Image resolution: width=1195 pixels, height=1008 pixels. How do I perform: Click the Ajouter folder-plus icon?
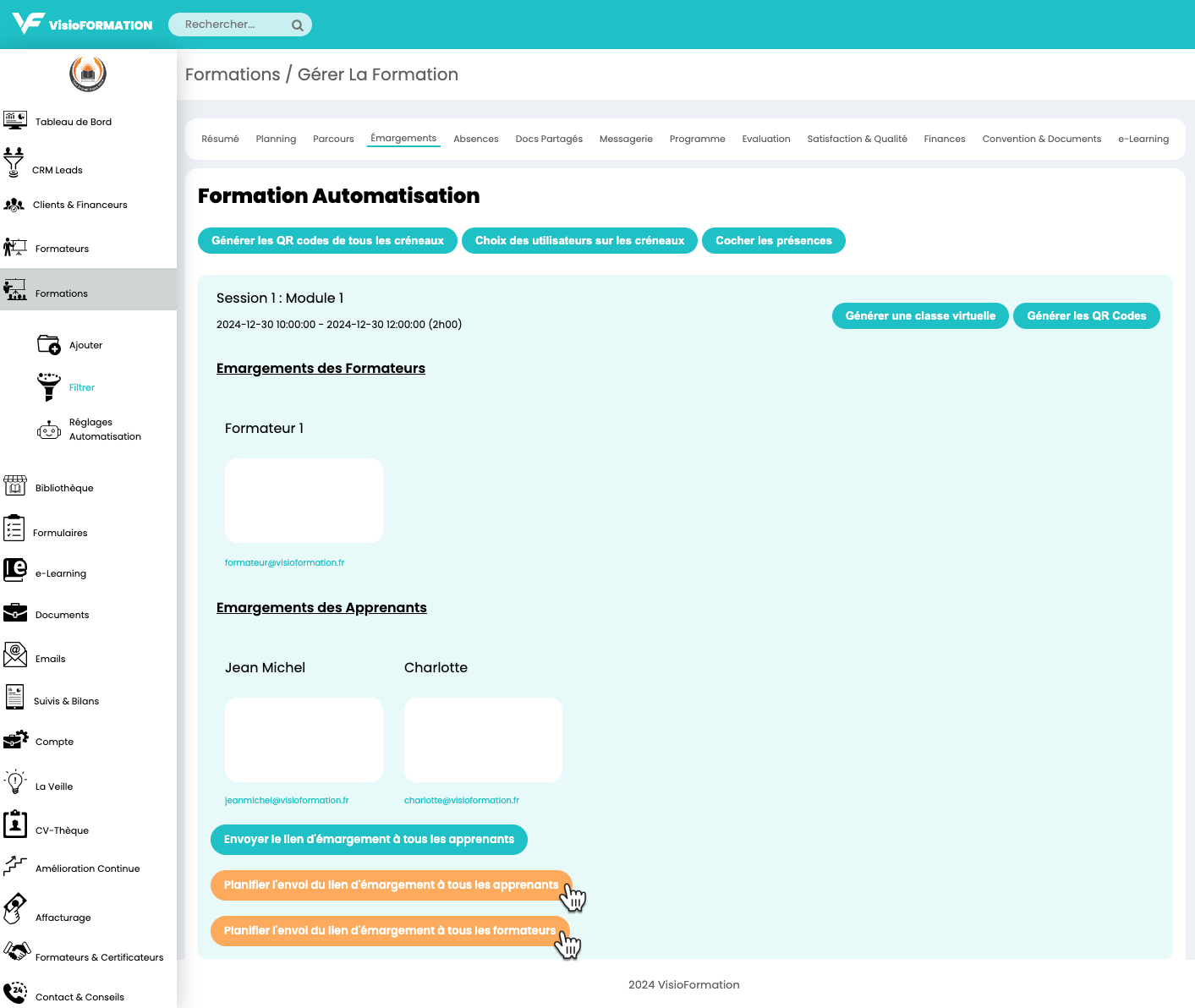click(x=49, y=345)
